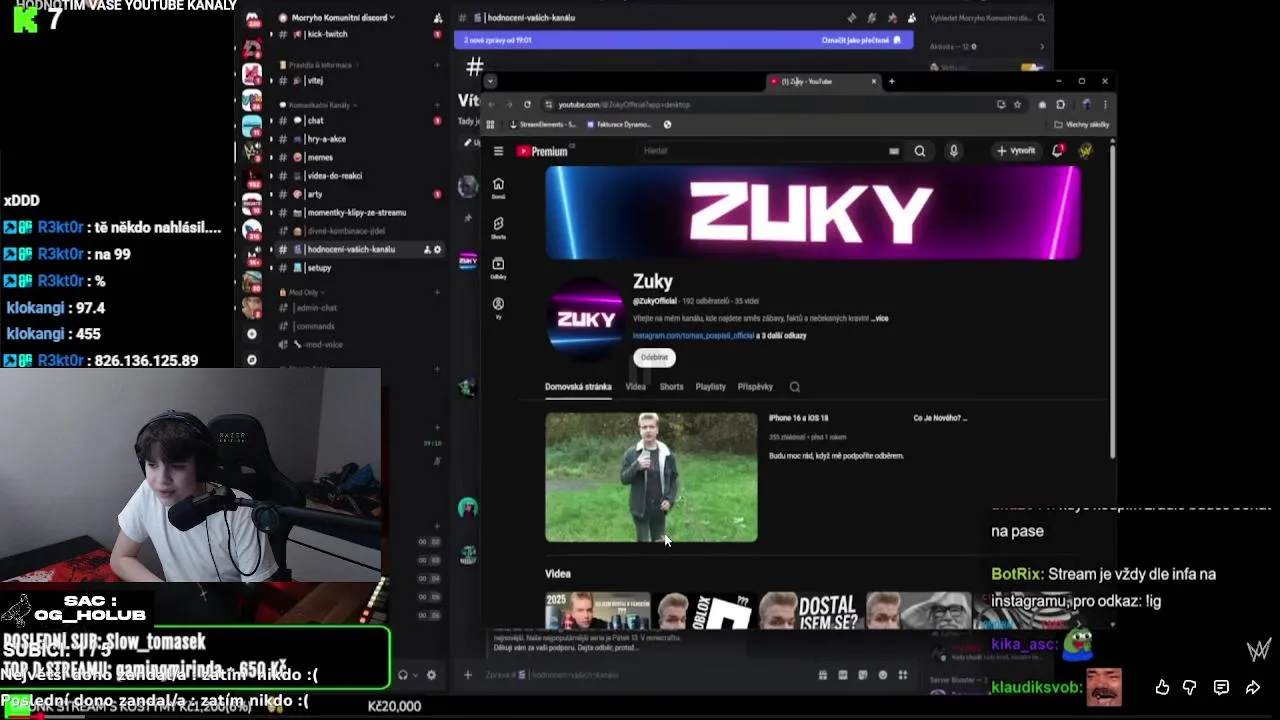The width and height of the screenshot is (1280, 720).
Task: Like the stream video with thumbs up
Action: (1162, 688)
